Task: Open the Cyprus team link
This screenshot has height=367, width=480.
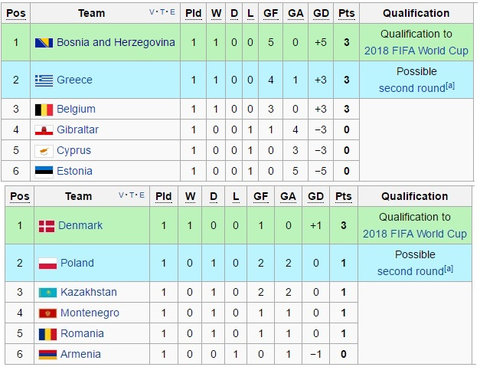Action: (x=74, y=151)
